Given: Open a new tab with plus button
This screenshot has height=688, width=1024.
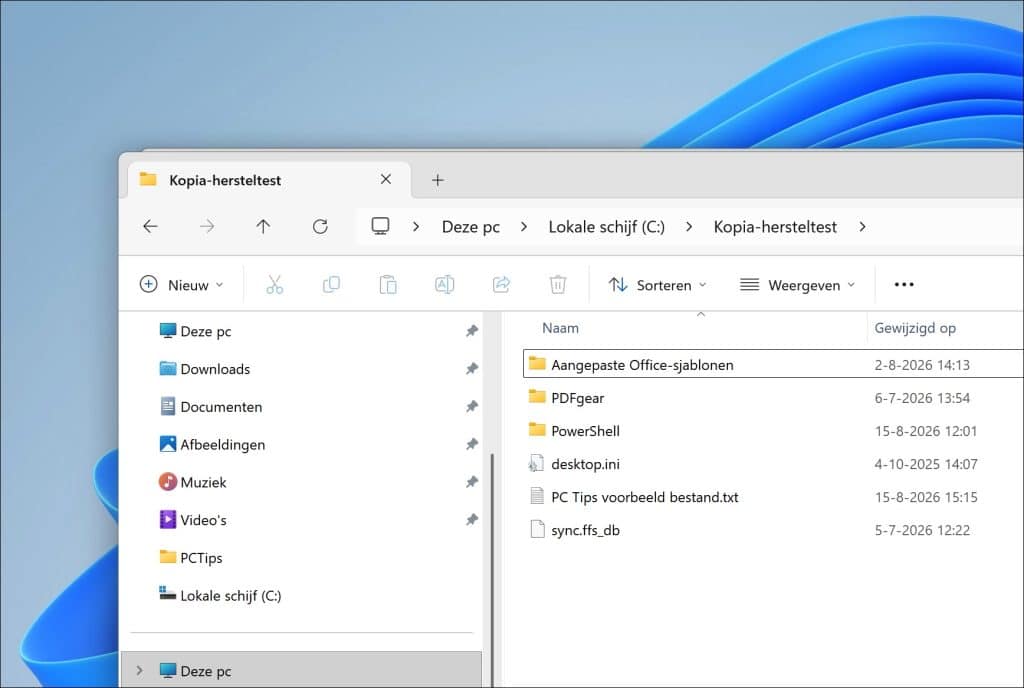Looking at the screenshot, I should tap(438, 180).
